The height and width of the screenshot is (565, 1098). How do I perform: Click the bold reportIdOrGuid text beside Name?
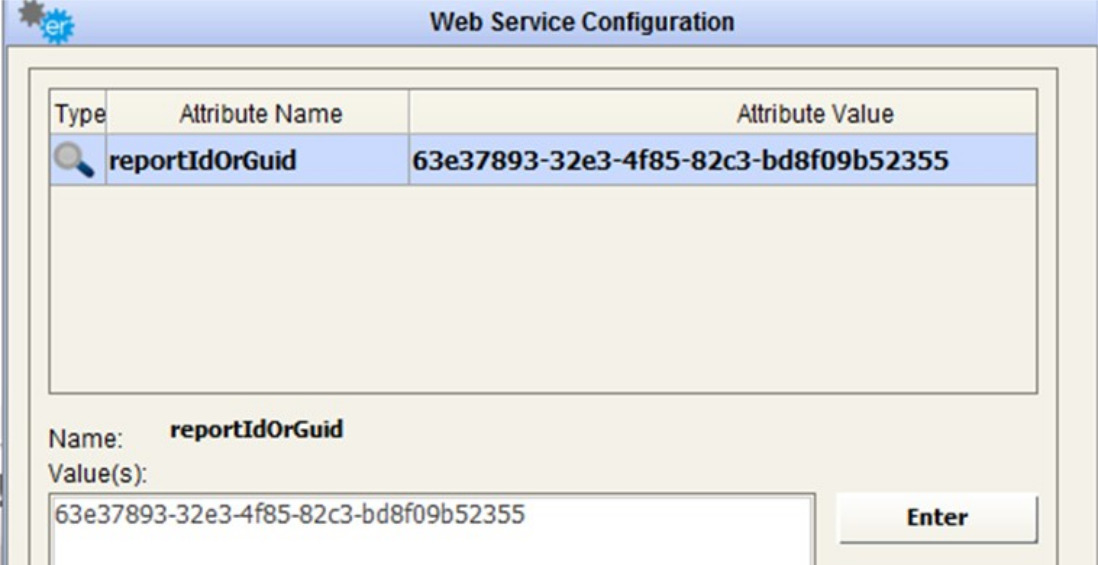pyautogui.click(x=257, y=430)
